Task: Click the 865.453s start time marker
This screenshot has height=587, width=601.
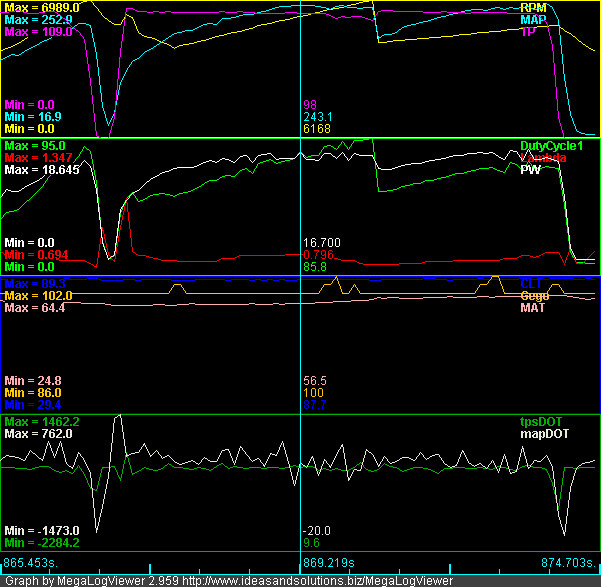Action: [32, 564]
